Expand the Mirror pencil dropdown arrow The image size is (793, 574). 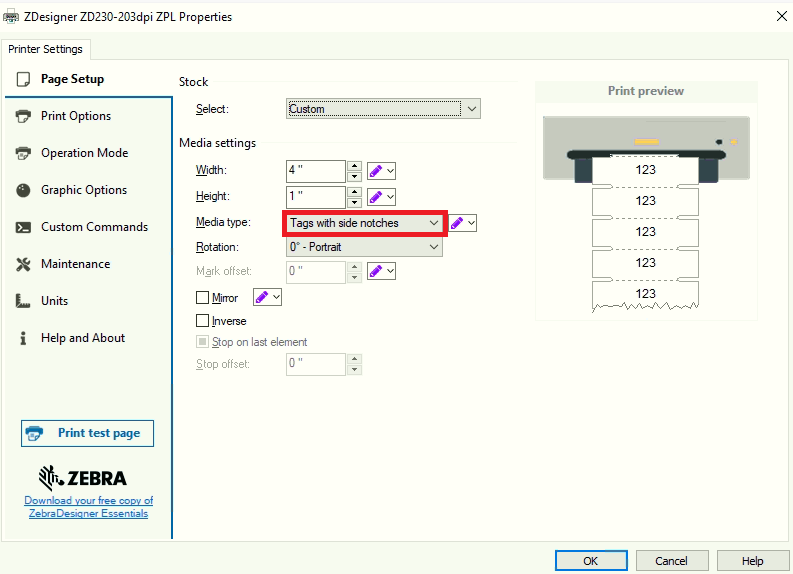(x=276, y=297)
